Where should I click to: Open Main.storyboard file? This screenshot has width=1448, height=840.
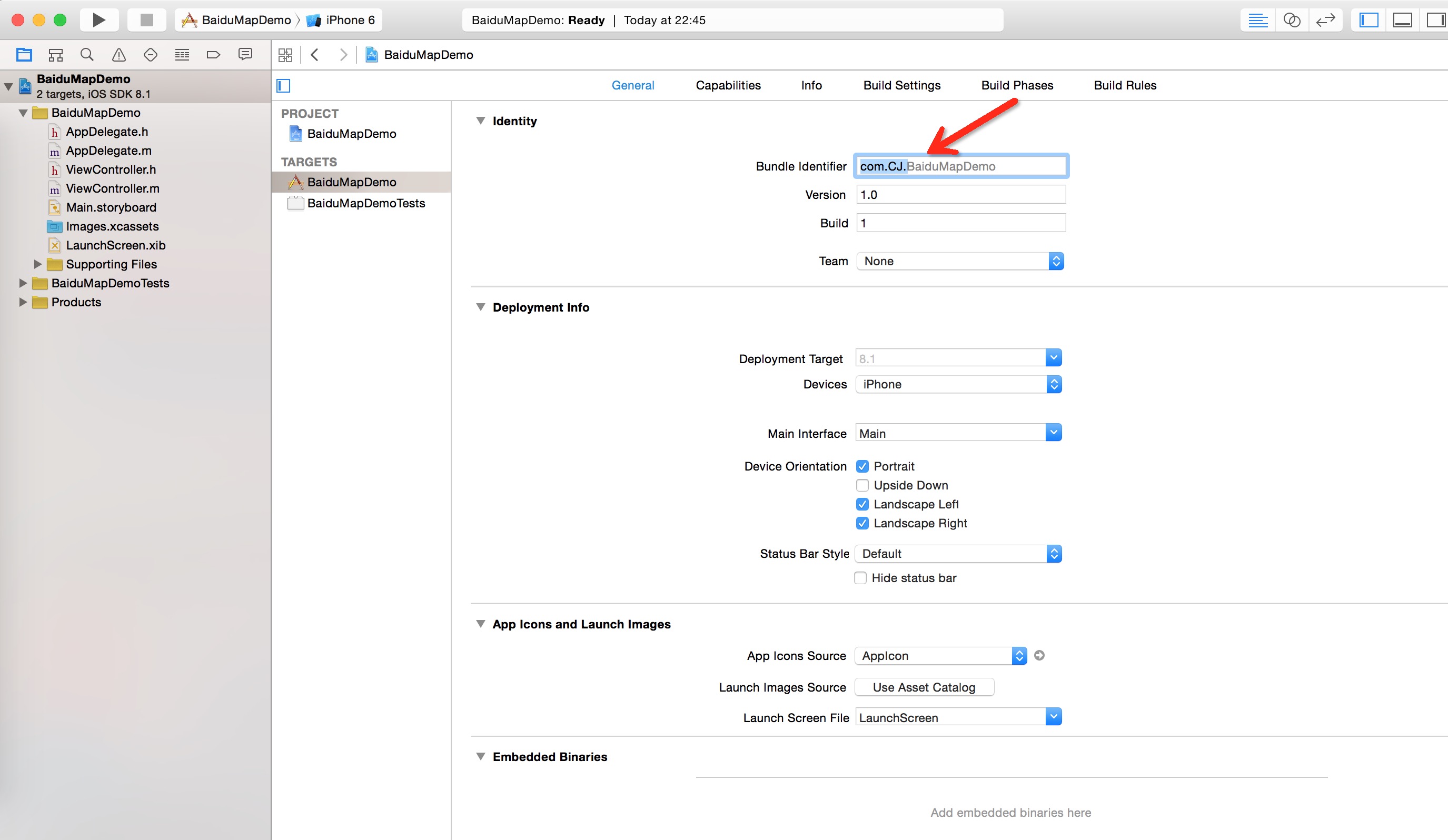point(111,207)
